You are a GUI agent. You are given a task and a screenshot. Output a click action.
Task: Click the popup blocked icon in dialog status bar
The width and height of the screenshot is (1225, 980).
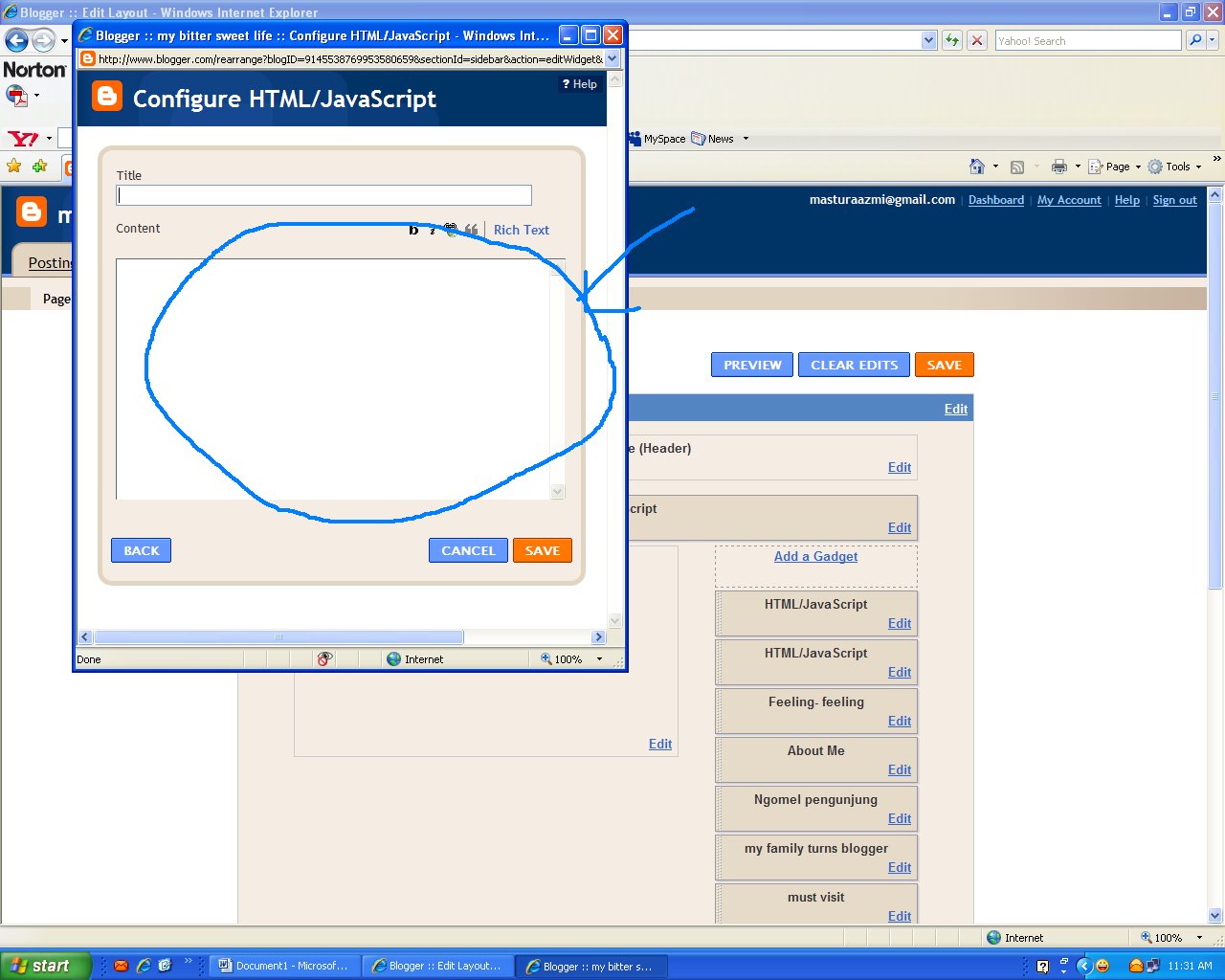(325, 658)
